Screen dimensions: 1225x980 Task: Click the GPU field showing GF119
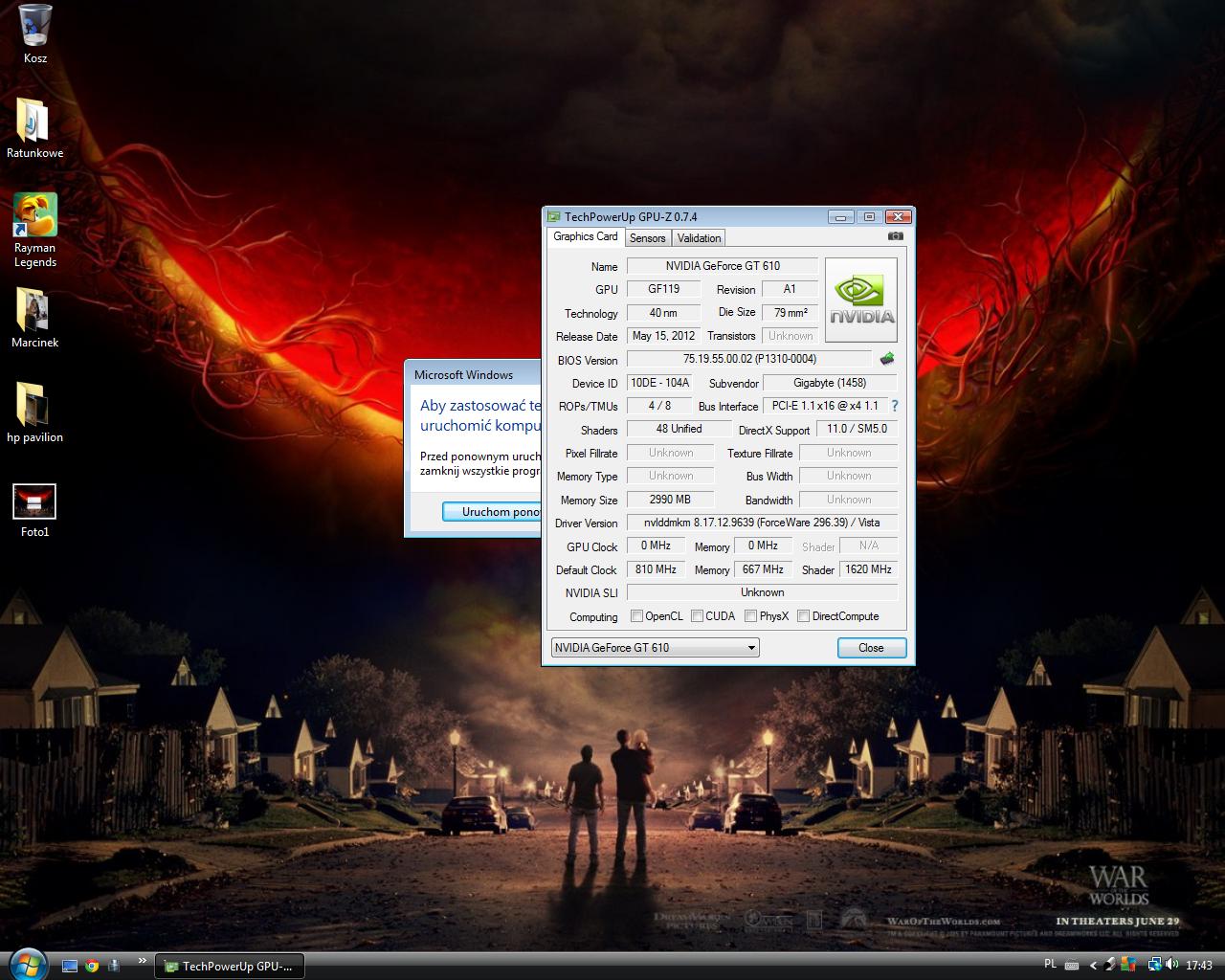point(663,288)
